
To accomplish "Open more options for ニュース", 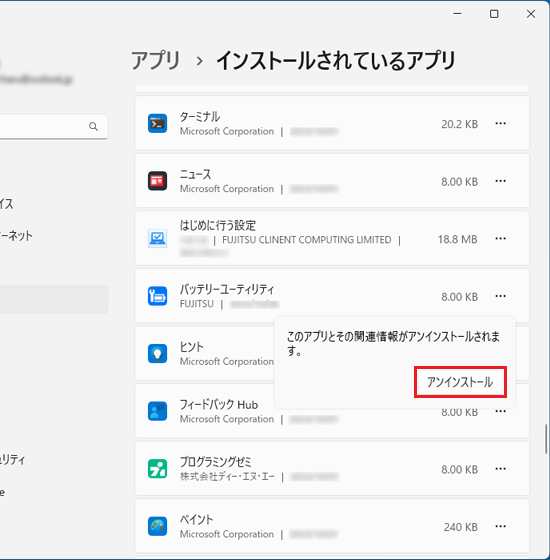I will [x=501, y=181].
